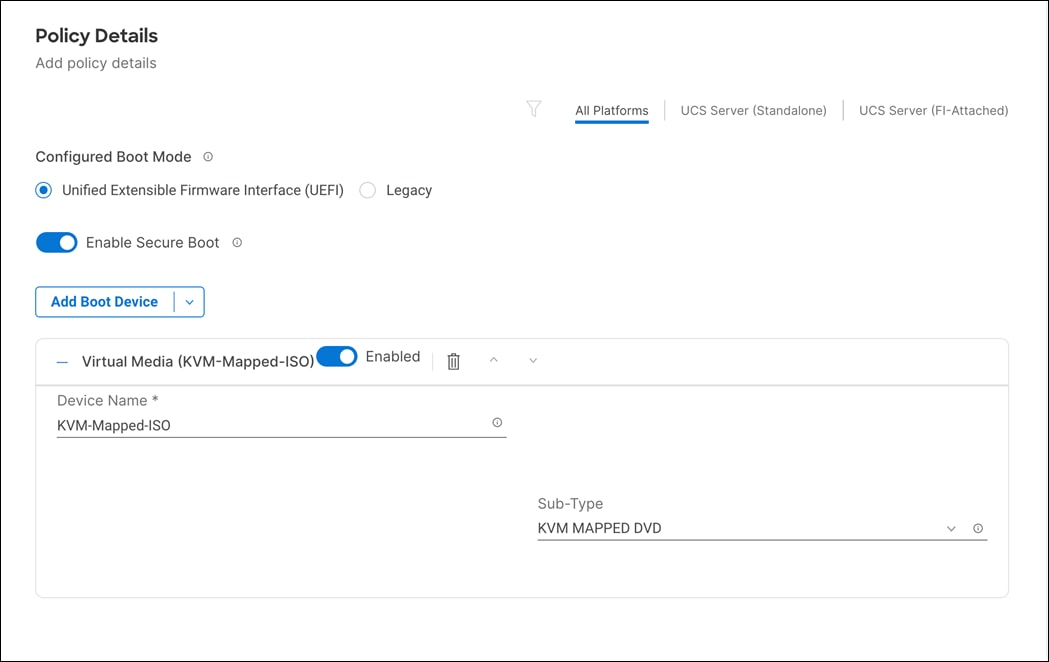
Task: Collapse the Virtual Media KVM-Mapped-ISO section
Action: coord(60,361)
